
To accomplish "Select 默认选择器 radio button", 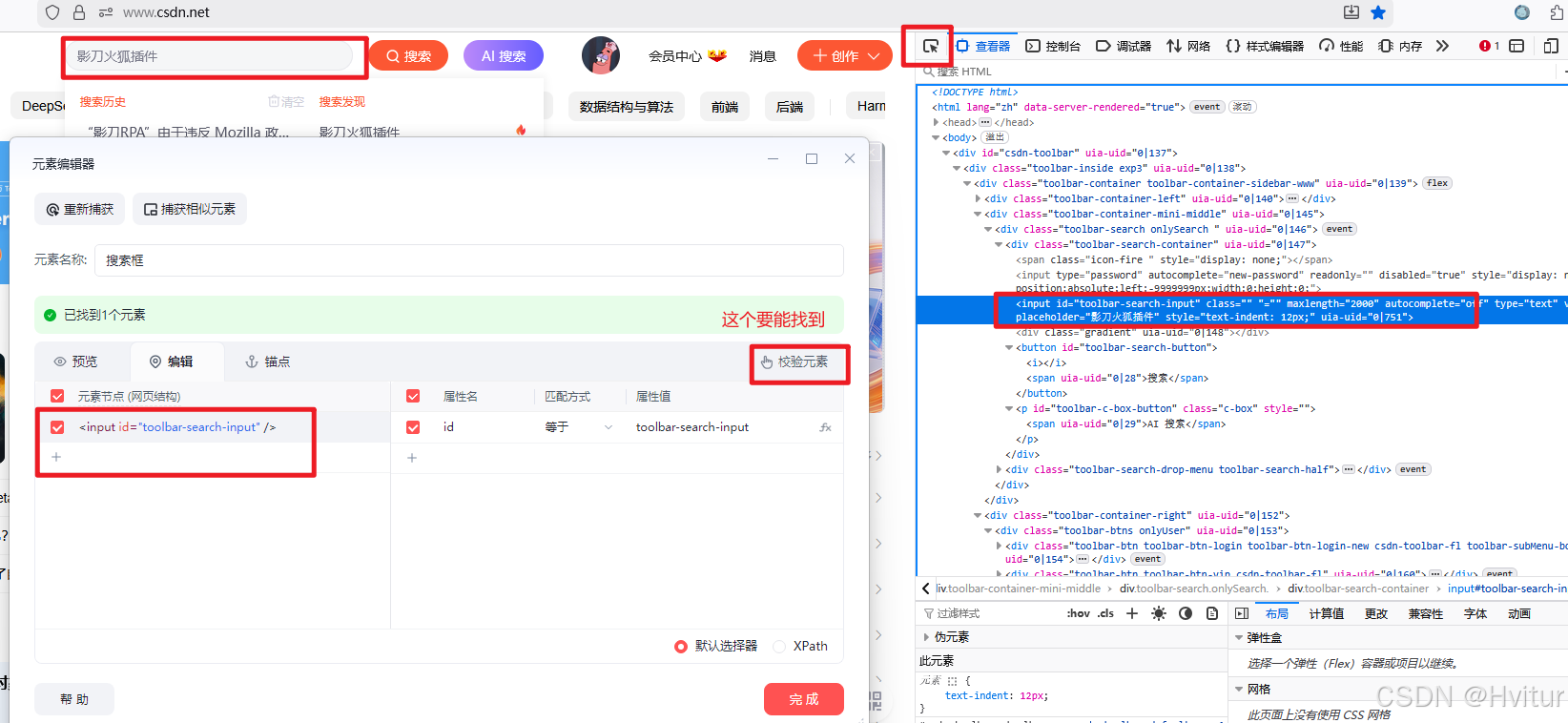I will 681,647.
